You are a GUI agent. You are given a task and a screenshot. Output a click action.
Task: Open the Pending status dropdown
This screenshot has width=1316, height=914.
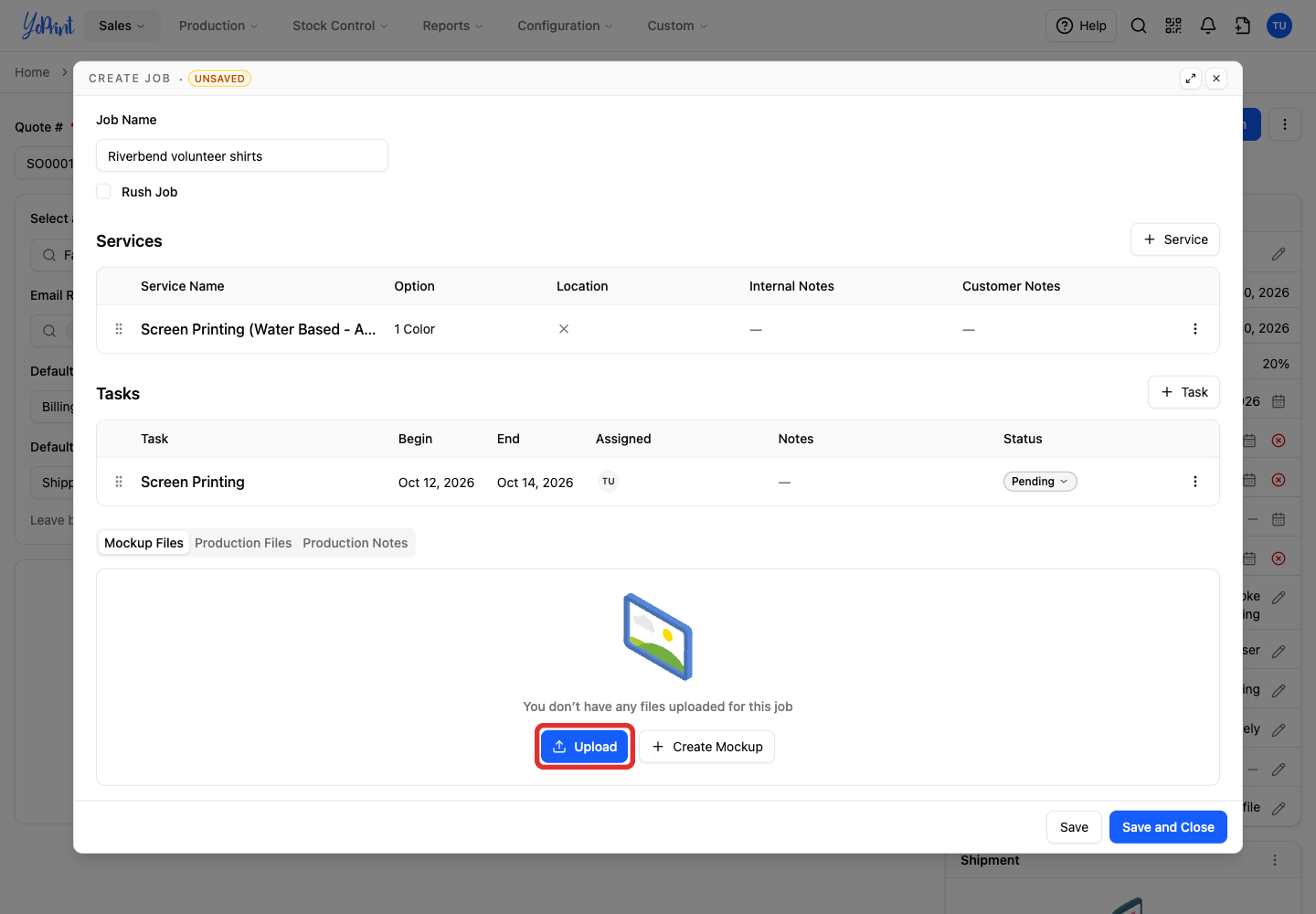1040,482
